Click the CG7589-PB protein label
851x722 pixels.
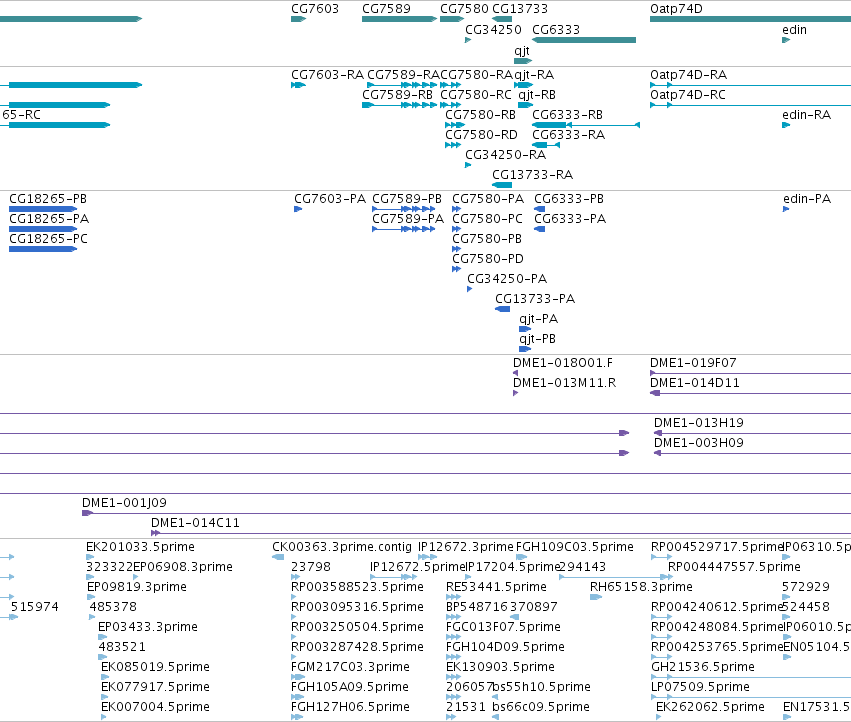(x=407, y=199)
